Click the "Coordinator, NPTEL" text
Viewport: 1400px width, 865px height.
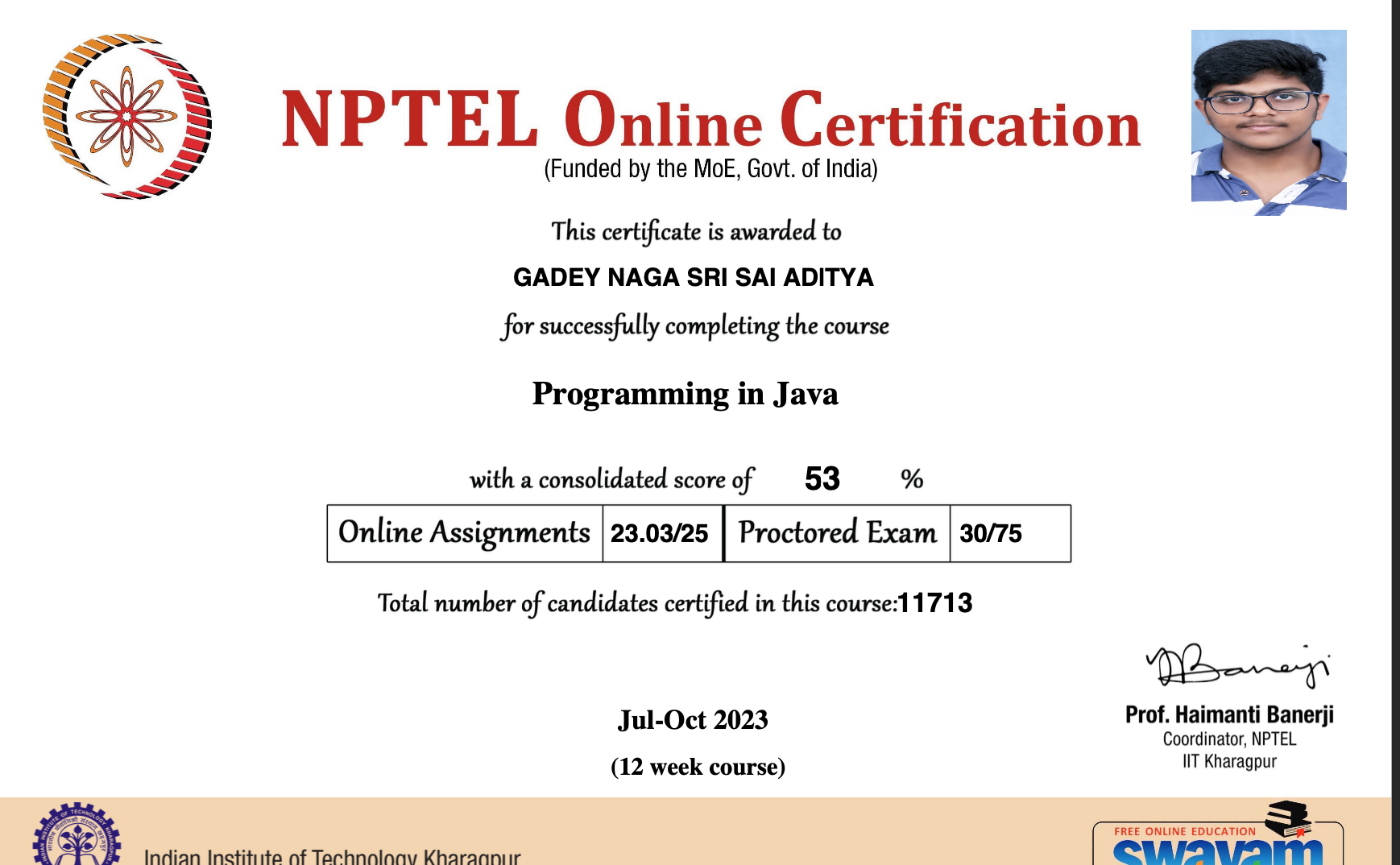1229,739
